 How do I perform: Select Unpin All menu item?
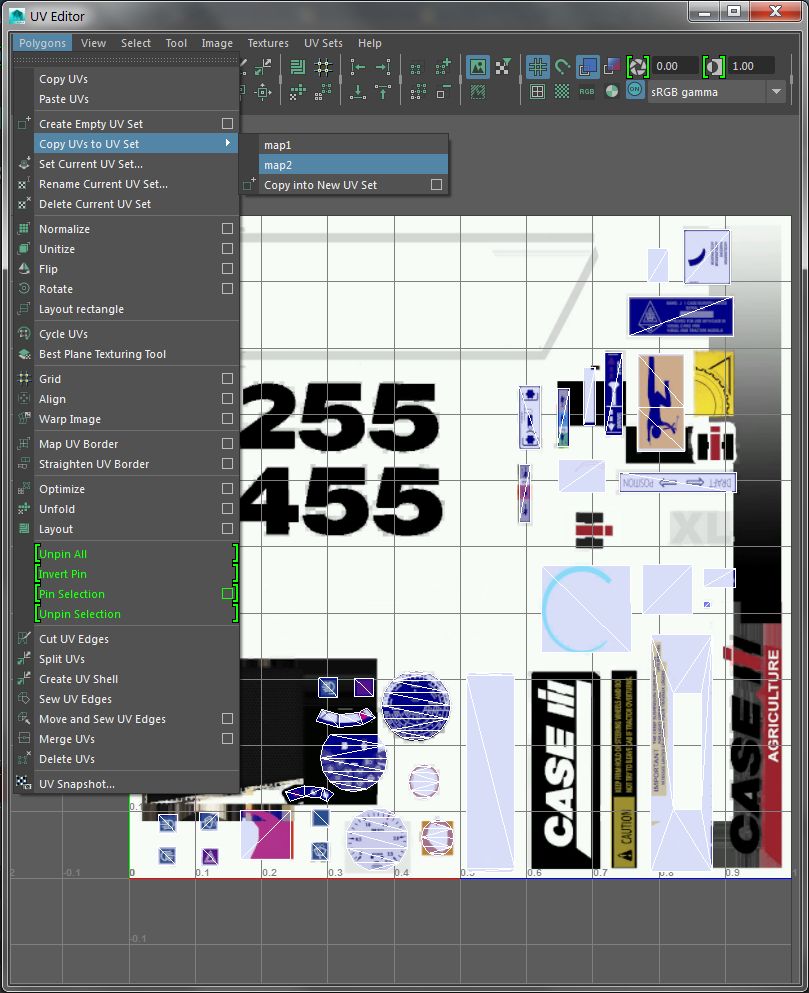click(x=63, y=553)
